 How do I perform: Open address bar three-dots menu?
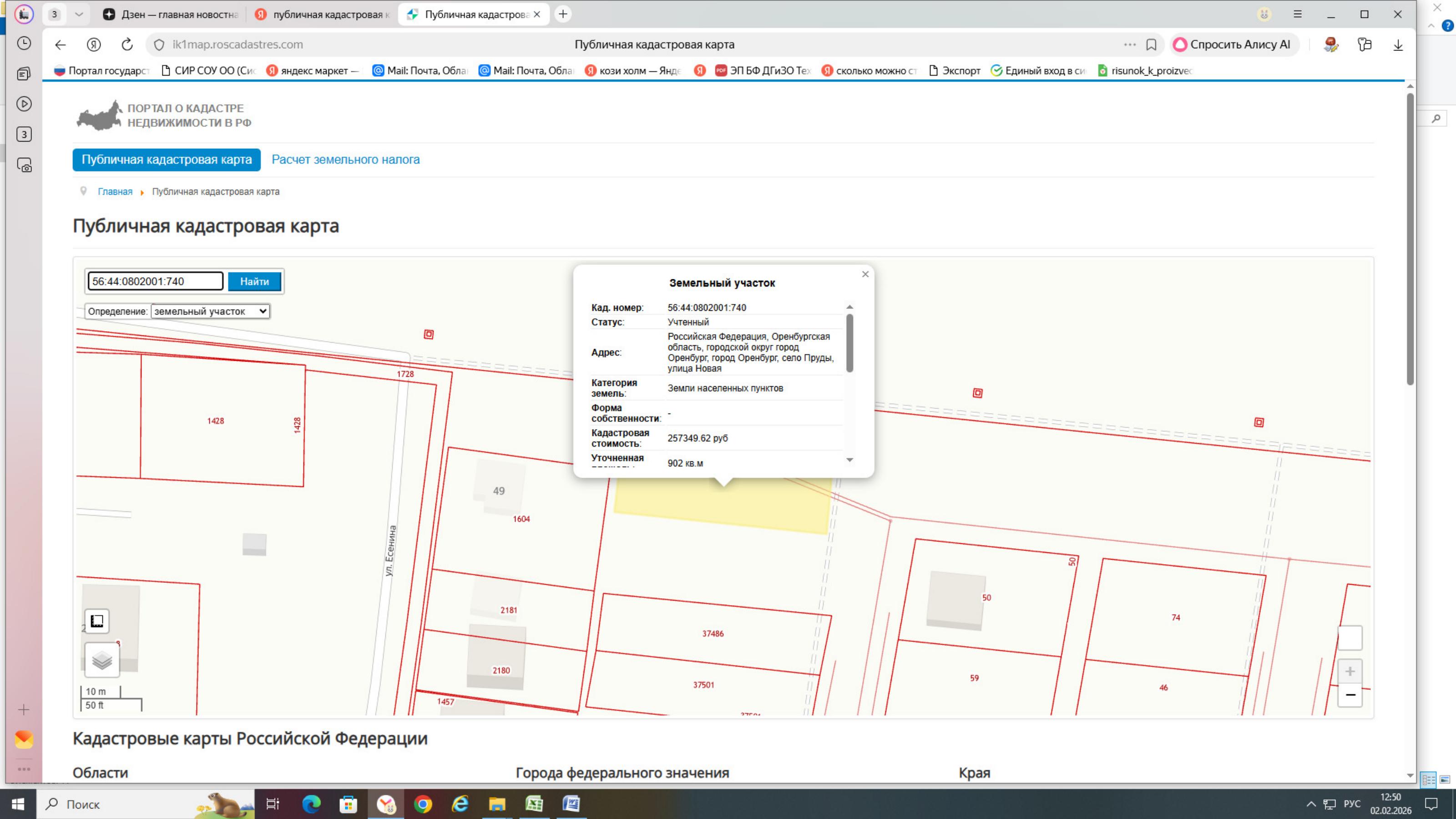coord(1129,44)
